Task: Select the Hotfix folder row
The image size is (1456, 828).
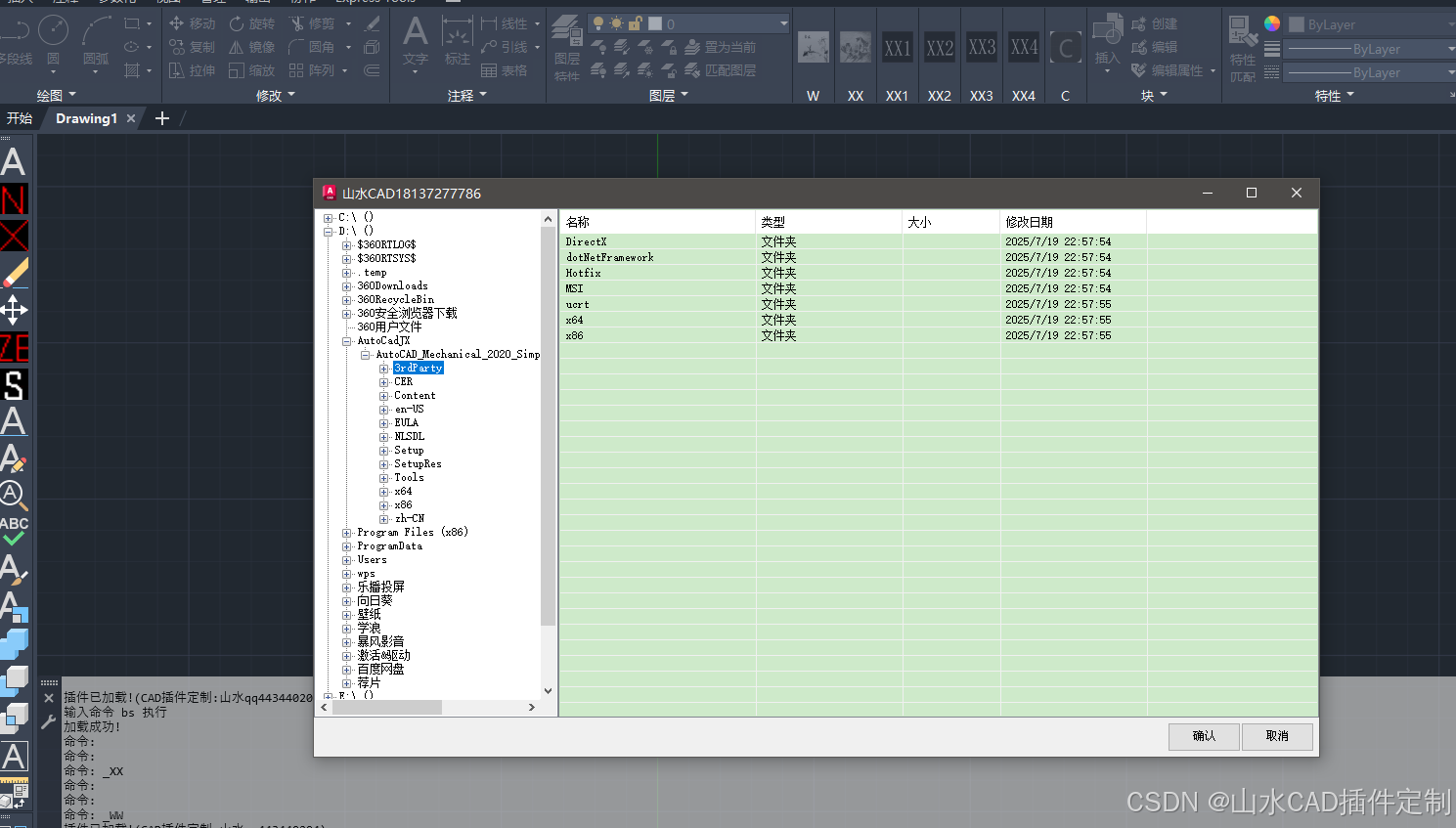Action: [938, 273]
